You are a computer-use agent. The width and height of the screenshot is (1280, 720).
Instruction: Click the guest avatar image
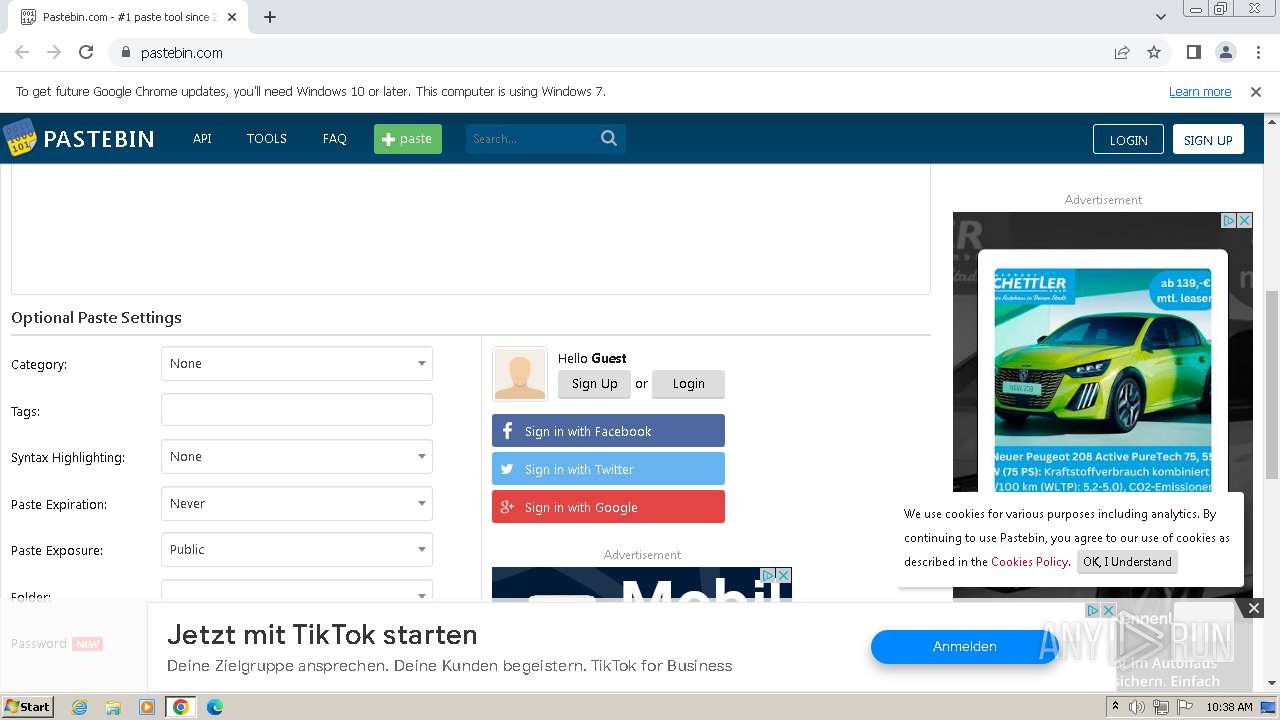pos(520,374)
